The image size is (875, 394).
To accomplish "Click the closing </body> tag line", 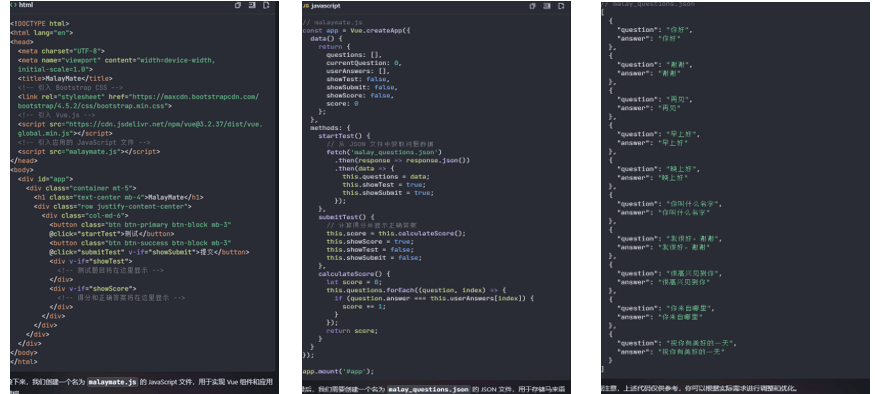I will click(24, 352).
